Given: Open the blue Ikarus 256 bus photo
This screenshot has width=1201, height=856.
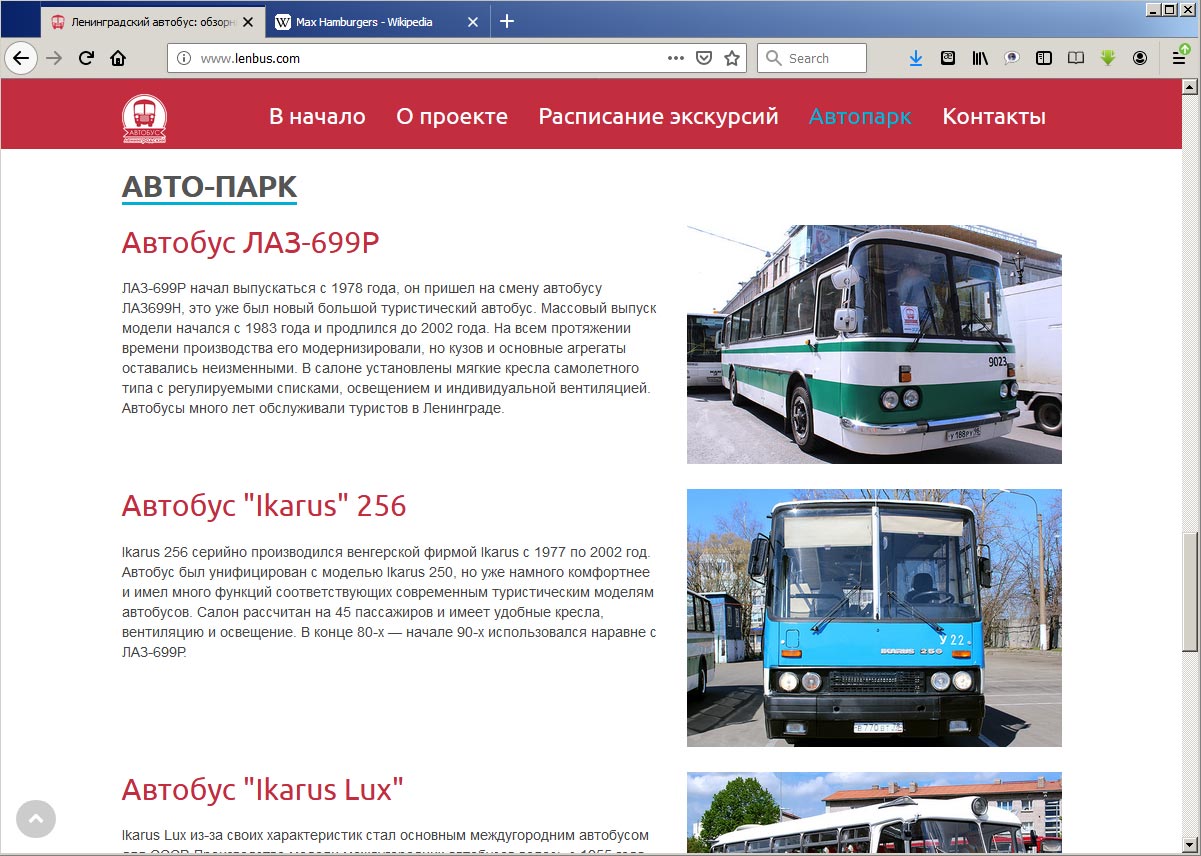Looking at the screenshot, I should click(874, 618).
